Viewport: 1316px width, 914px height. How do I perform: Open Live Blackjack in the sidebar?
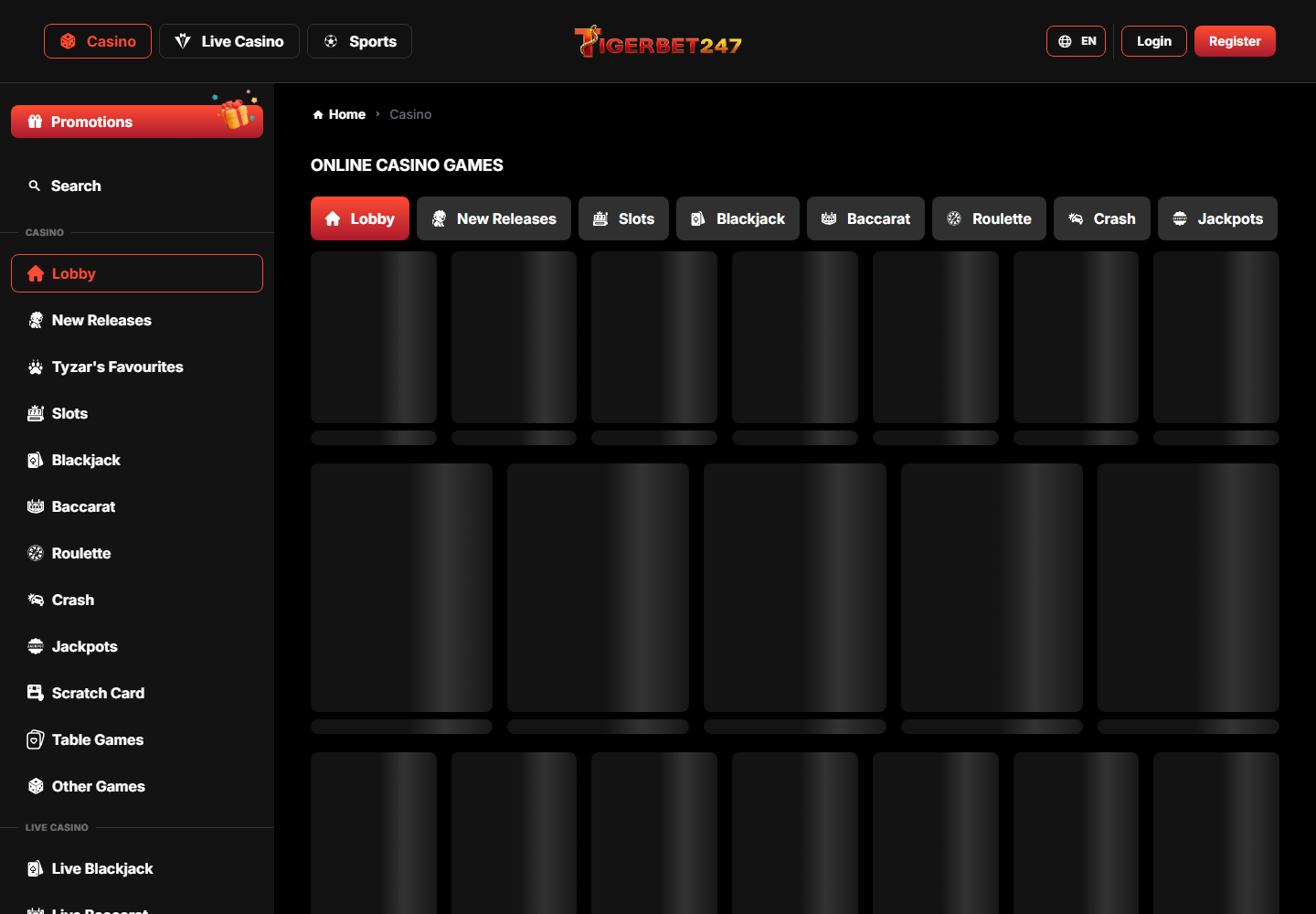coord(137,868)
